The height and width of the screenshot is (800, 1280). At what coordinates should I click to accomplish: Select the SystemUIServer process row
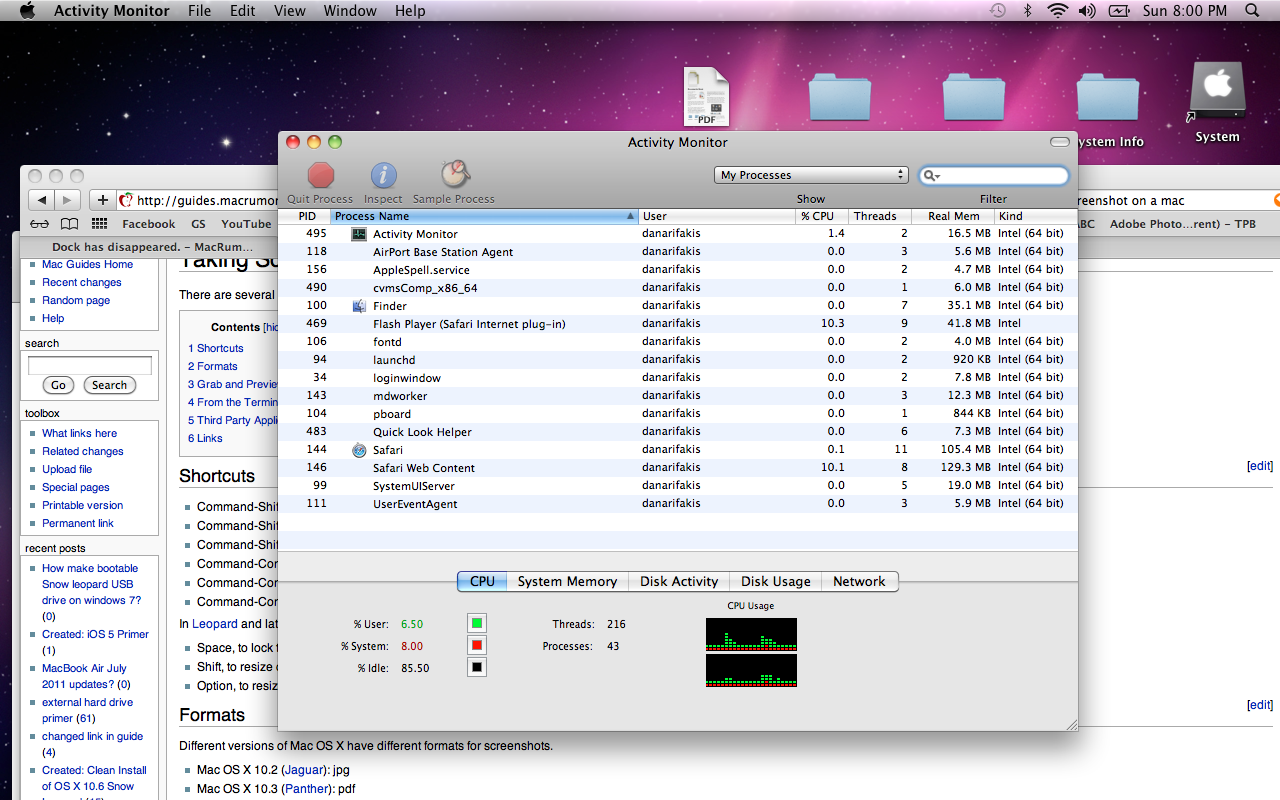(678, 486)
